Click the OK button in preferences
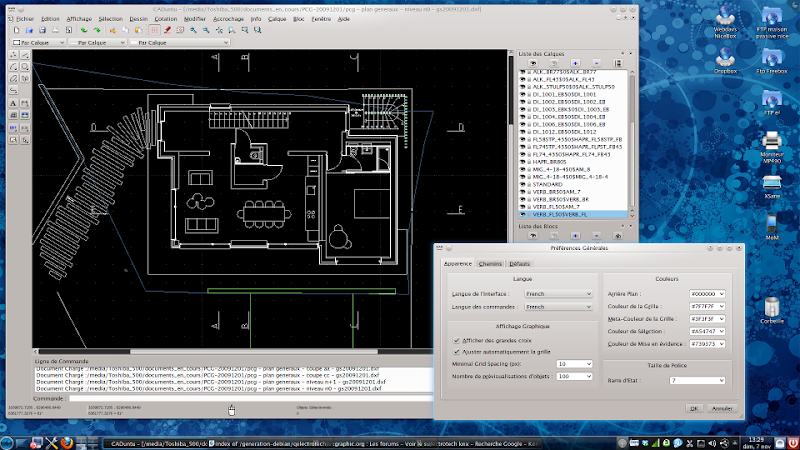 tap(694, 408)
